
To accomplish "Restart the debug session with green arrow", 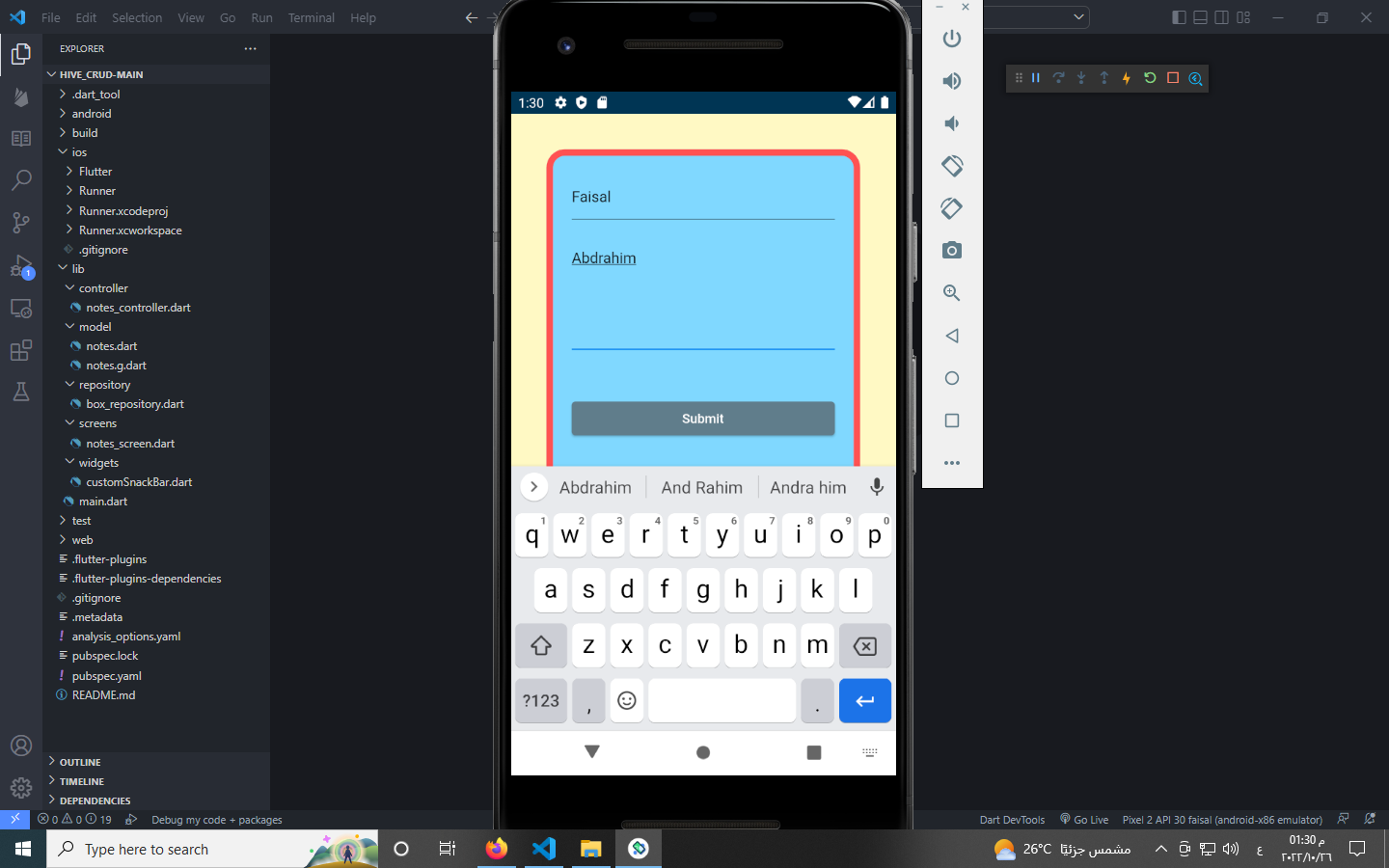I will [1150, 78].
